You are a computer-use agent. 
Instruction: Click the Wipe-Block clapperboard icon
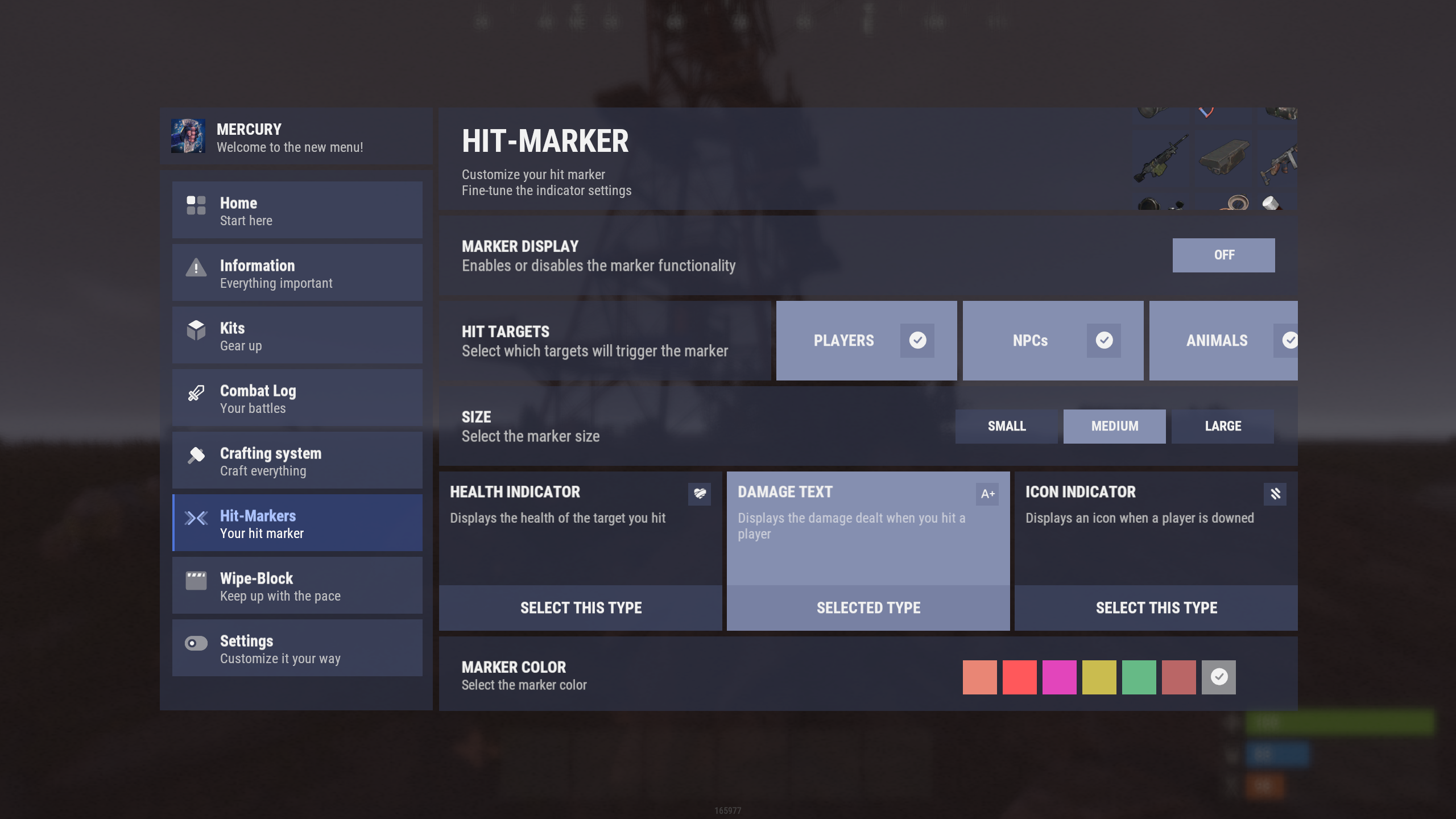[x=196, y=581]
